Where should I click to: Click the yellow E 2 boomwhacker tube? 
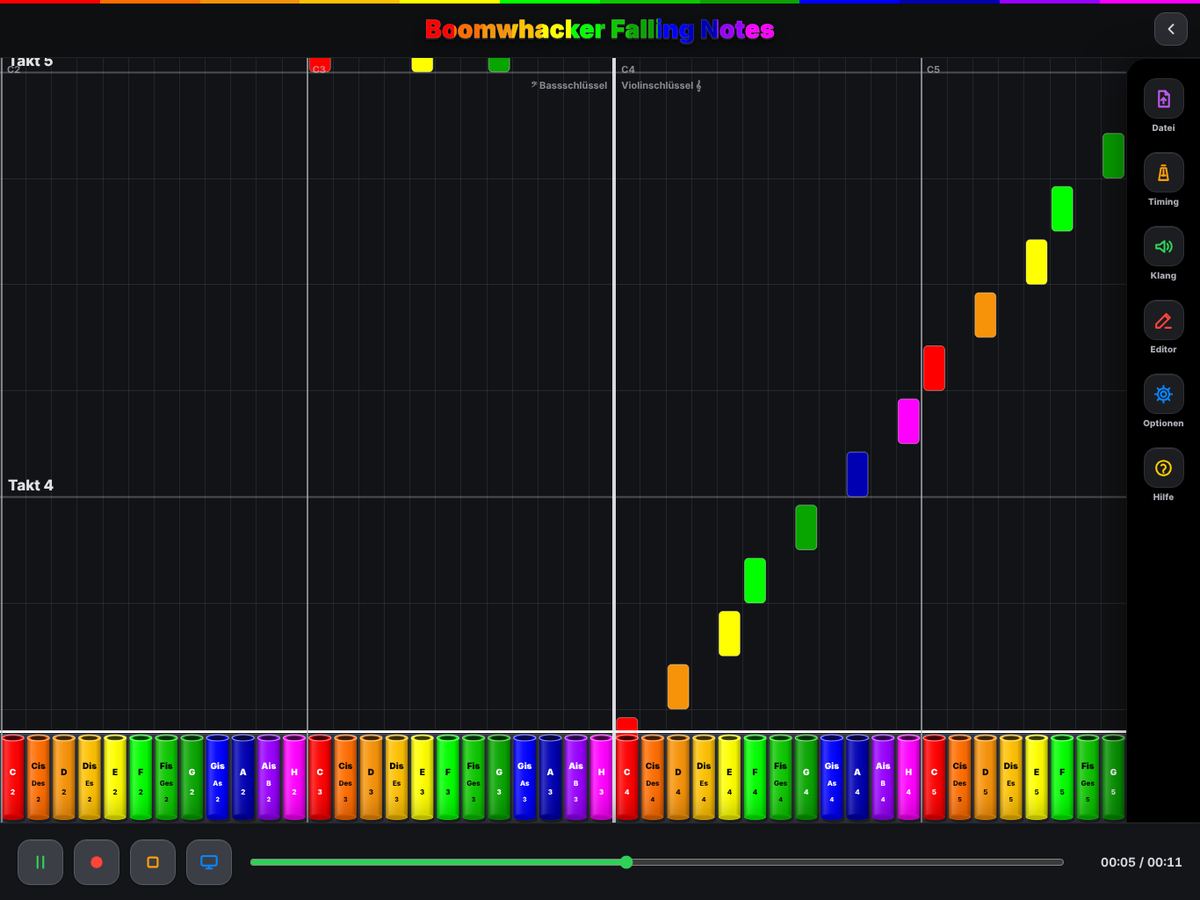[x=115, y=778]
